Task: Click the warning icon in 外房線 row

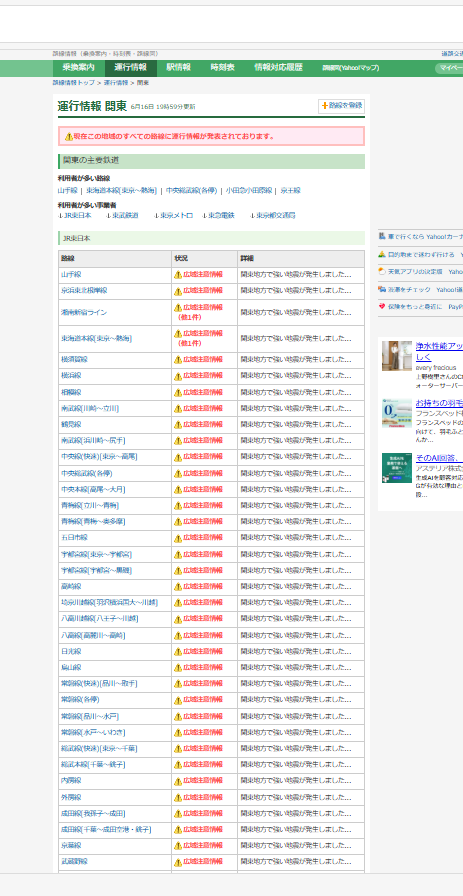Action: click(178, 798)
